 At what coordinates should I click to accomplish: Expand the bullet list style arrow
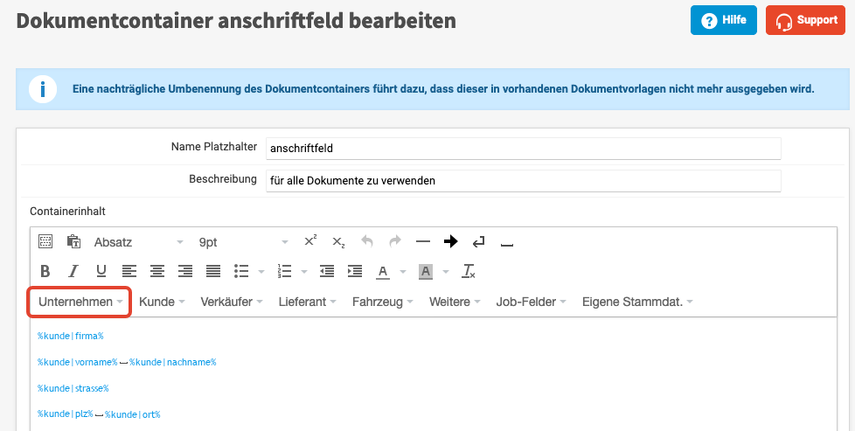click(260, 271)
